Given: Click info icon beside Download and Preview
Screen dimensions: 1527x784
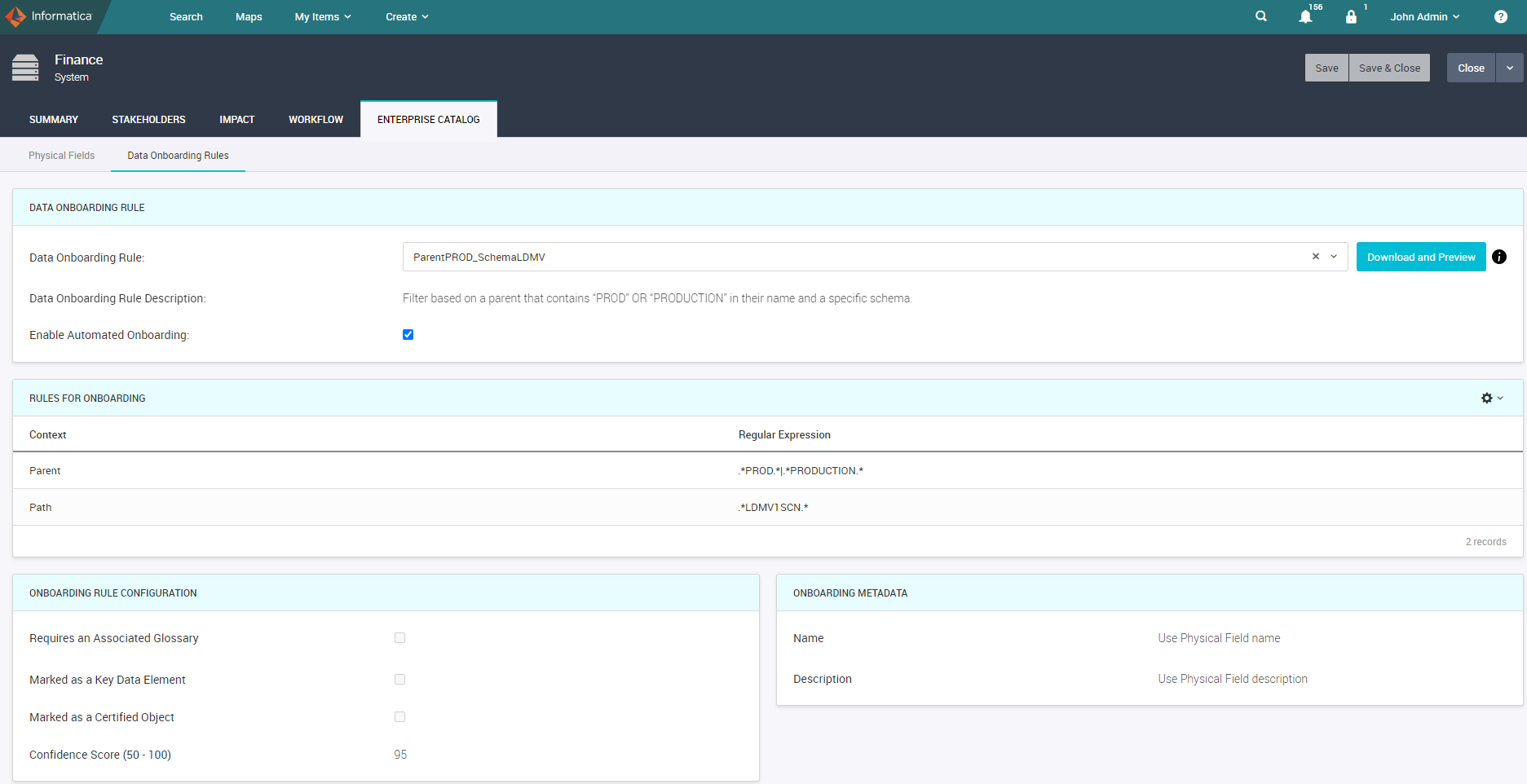Looking at the screenshot, I should (1499, 257).
